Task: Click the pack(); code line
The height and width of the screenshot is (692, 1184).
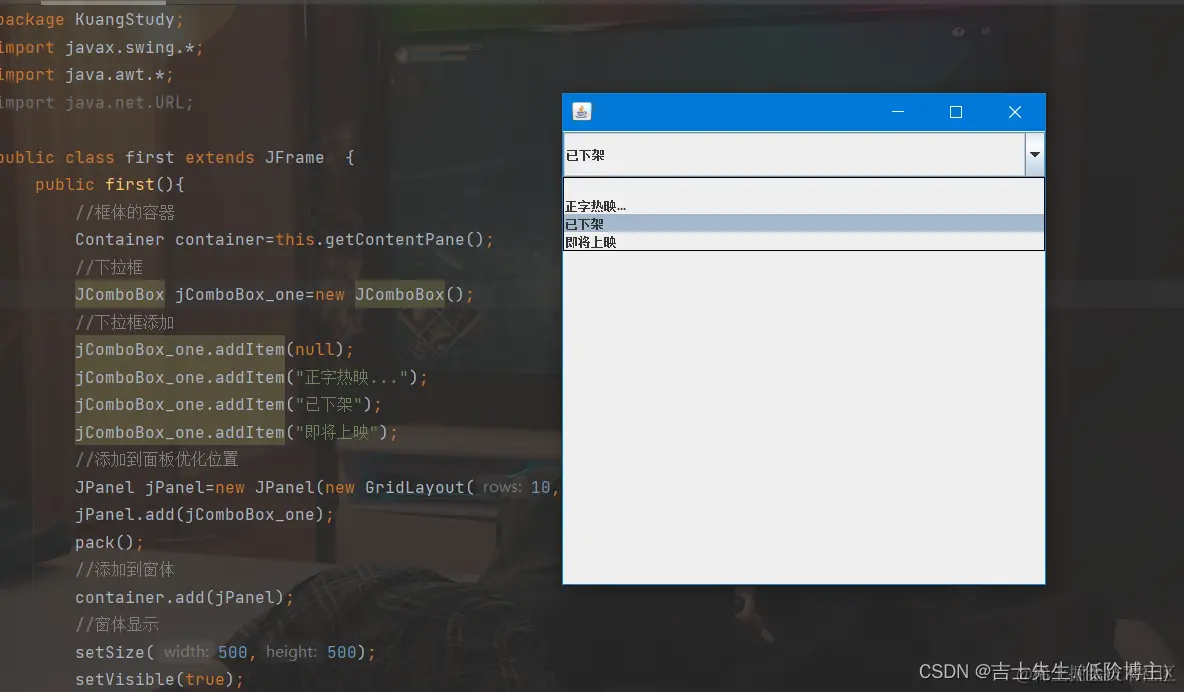Action: [x=109, y=542]
